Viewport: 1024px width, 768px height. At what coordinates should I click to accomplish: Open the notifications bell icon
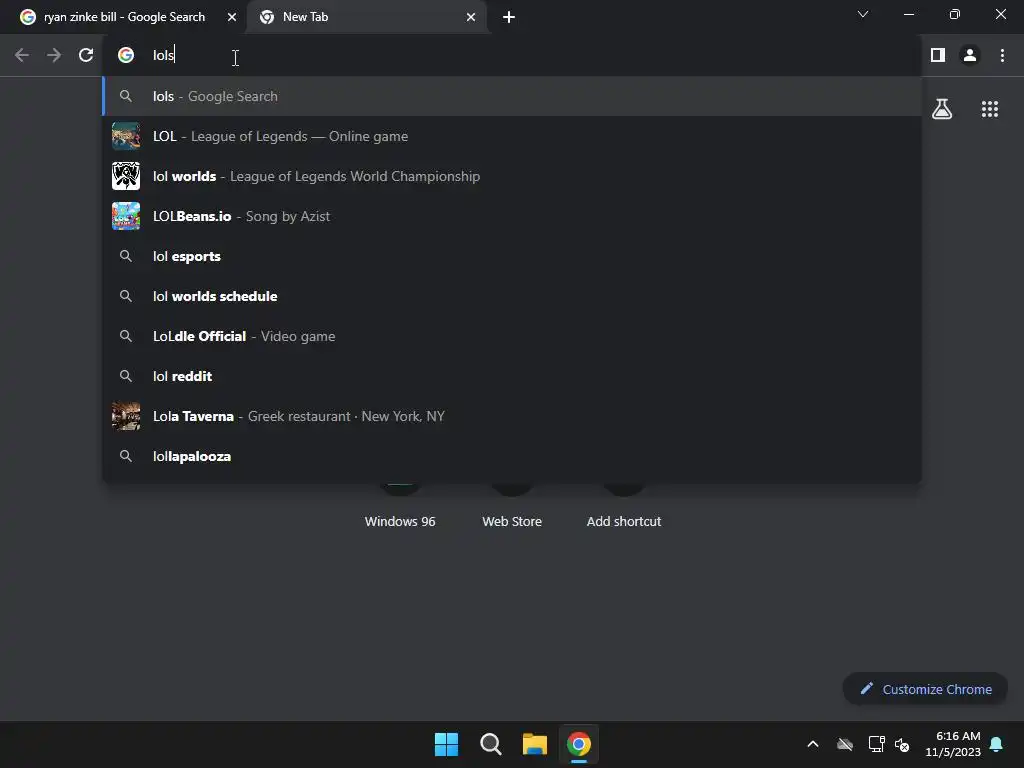[997, 744]
